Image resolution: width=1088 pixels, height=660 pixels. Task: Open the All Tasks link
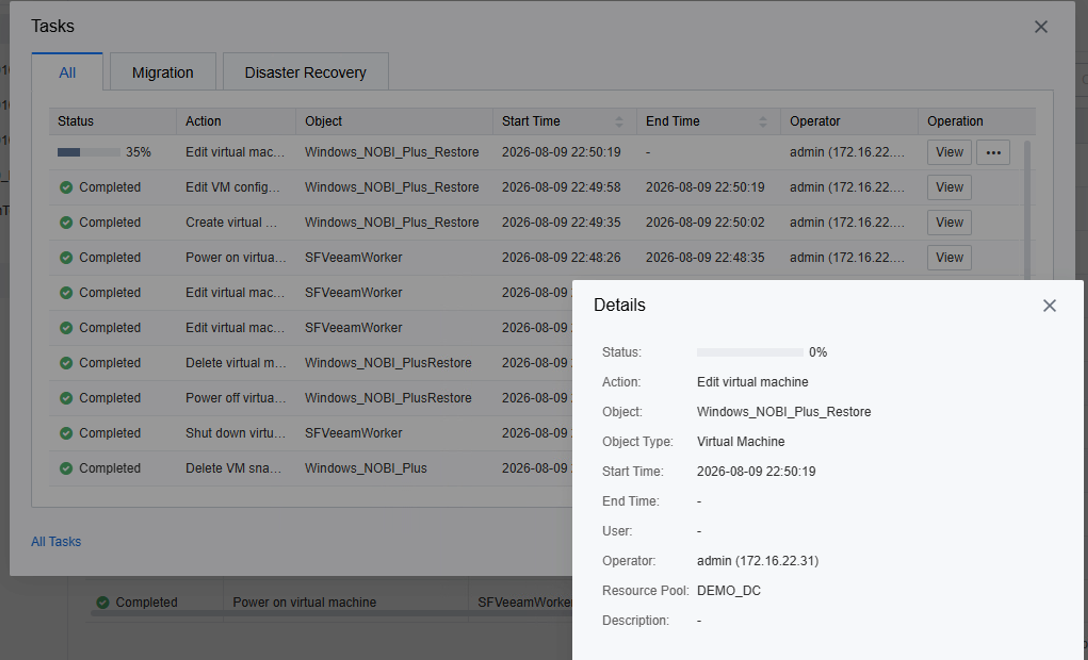click(x=56, y=541)
